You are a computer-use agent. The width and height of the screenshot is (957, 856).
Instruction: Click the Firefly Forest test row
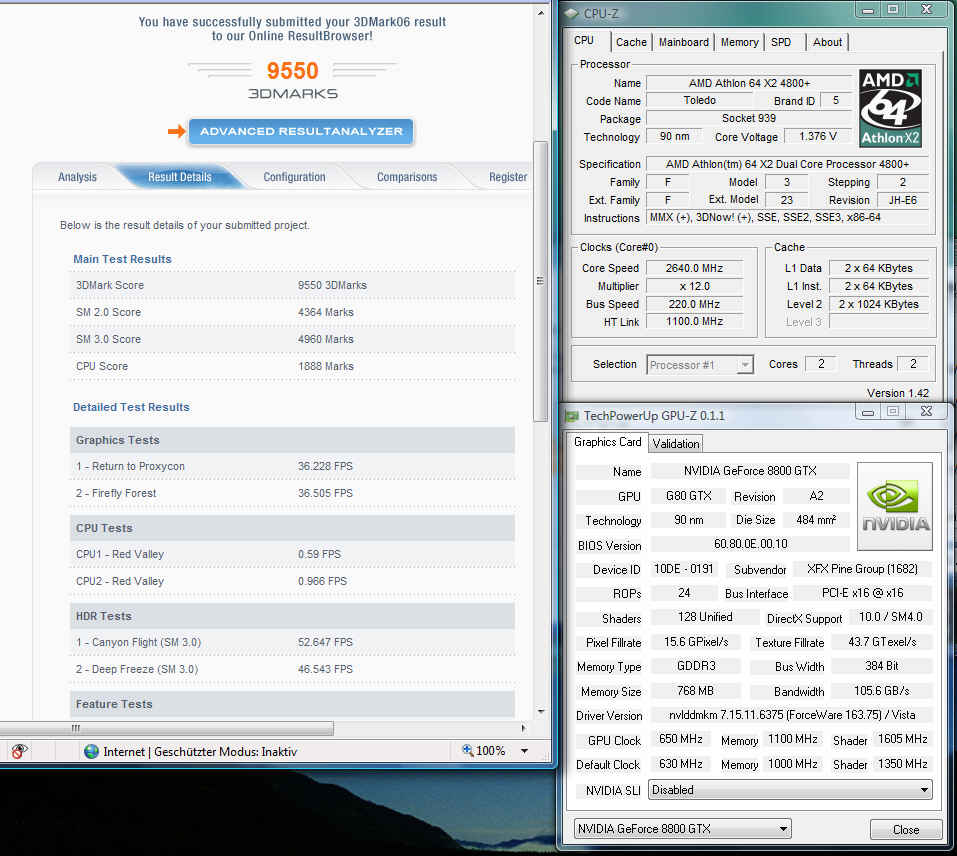pyautogui.click(x=292, y=493)
